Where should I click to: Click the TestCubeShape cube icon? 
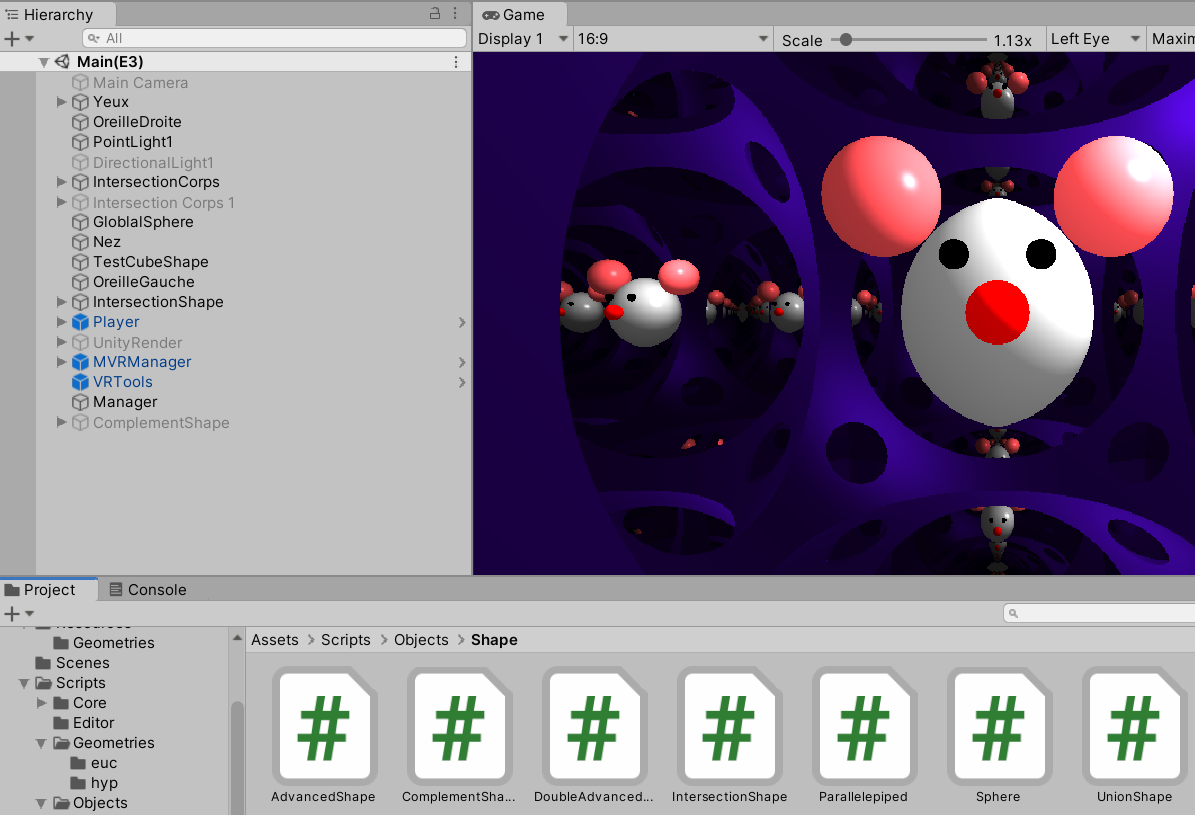[80, 262]
